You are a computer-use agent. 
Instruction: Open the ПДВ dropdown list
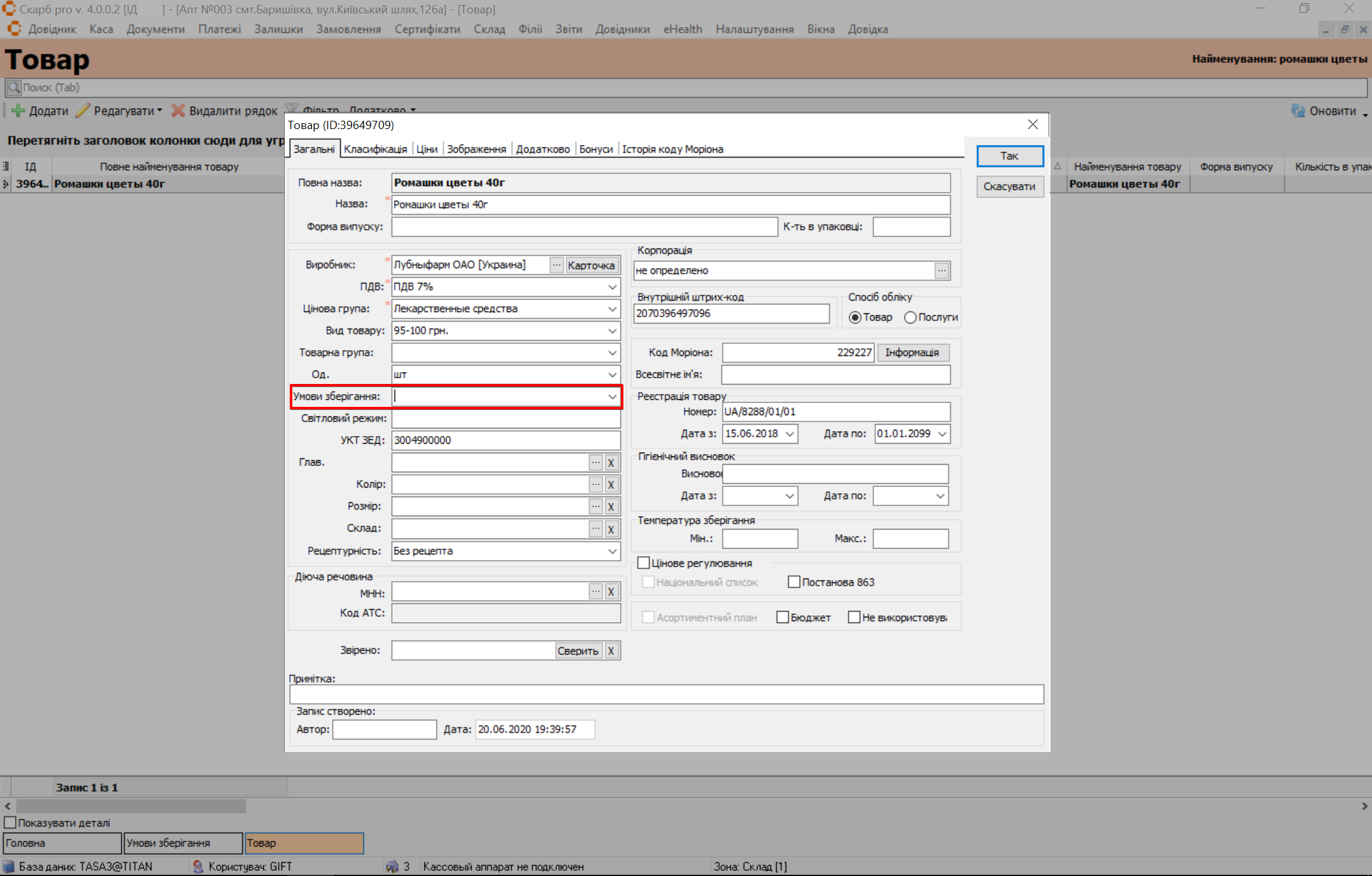(x=612, y=287)
